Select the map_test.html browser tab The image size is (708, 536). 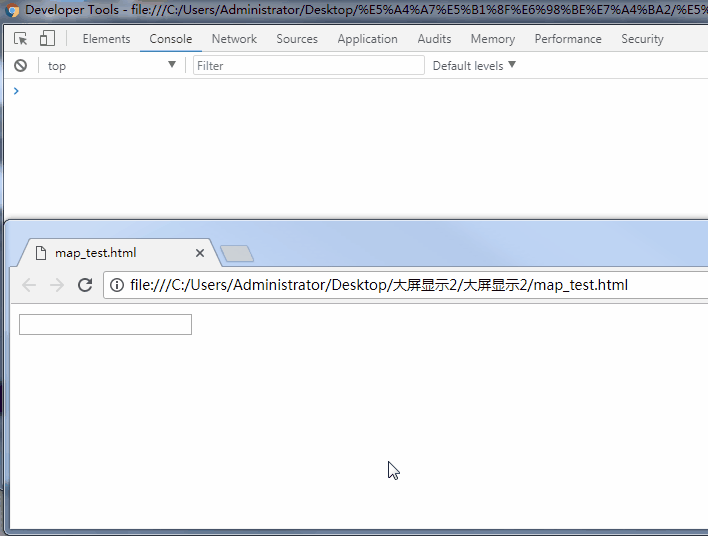point(118,253)
